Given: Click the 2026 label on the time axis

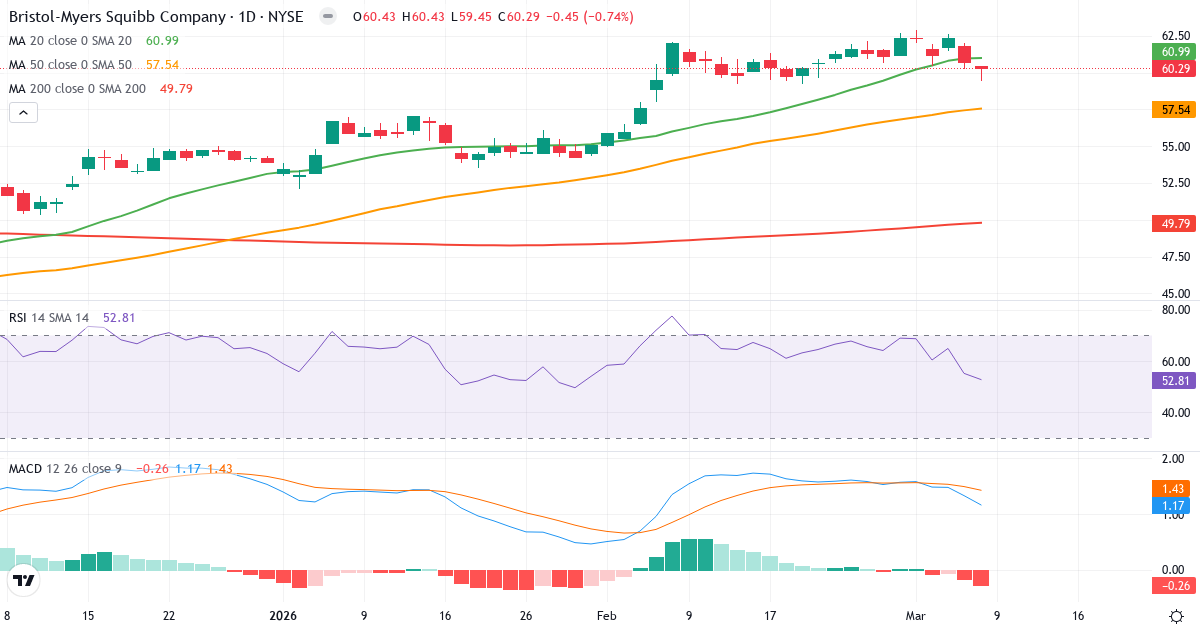Looking at the screenshot, I should 283,617.
